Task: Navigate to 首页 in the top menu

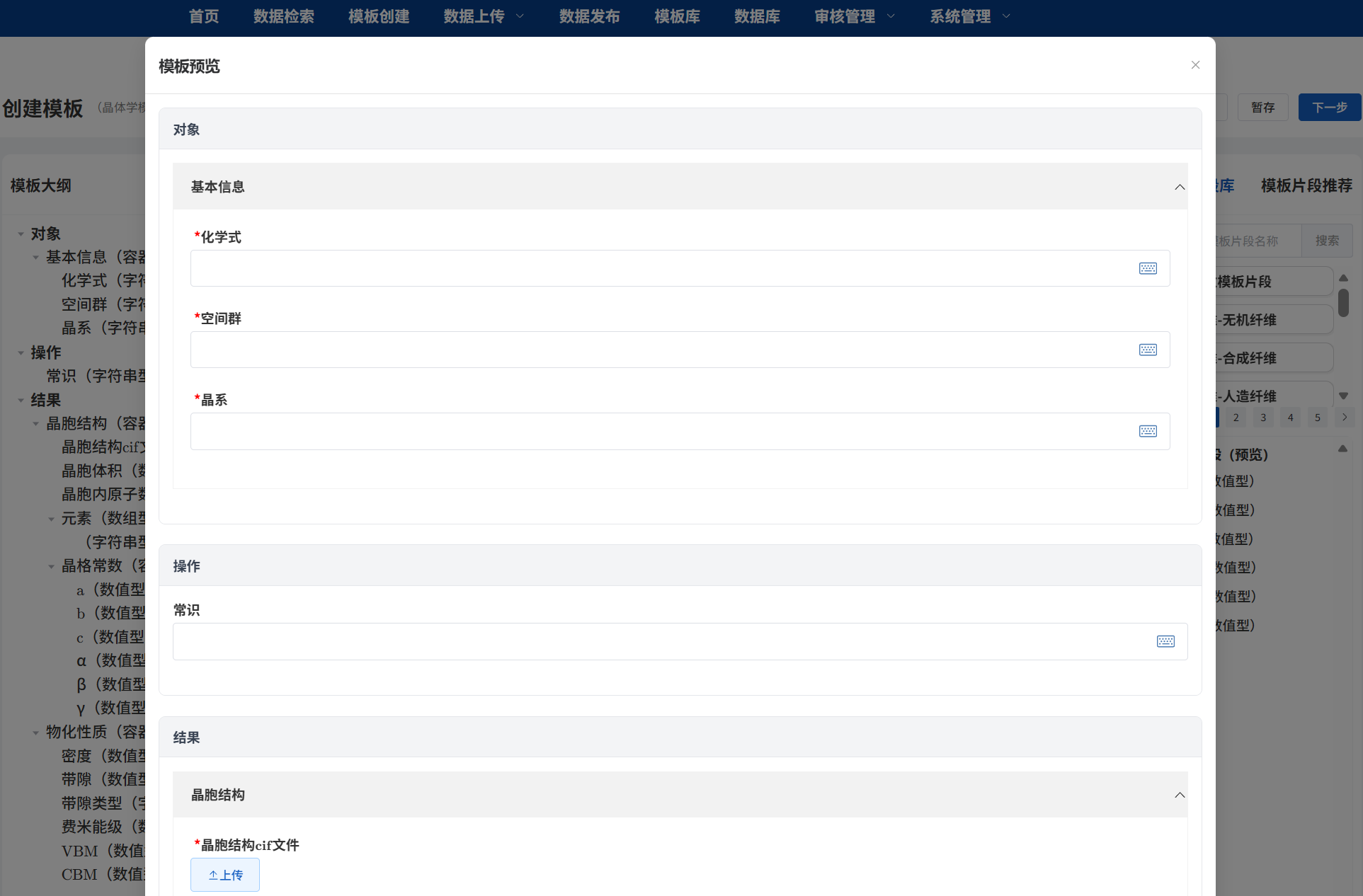Action: point(204,16)
